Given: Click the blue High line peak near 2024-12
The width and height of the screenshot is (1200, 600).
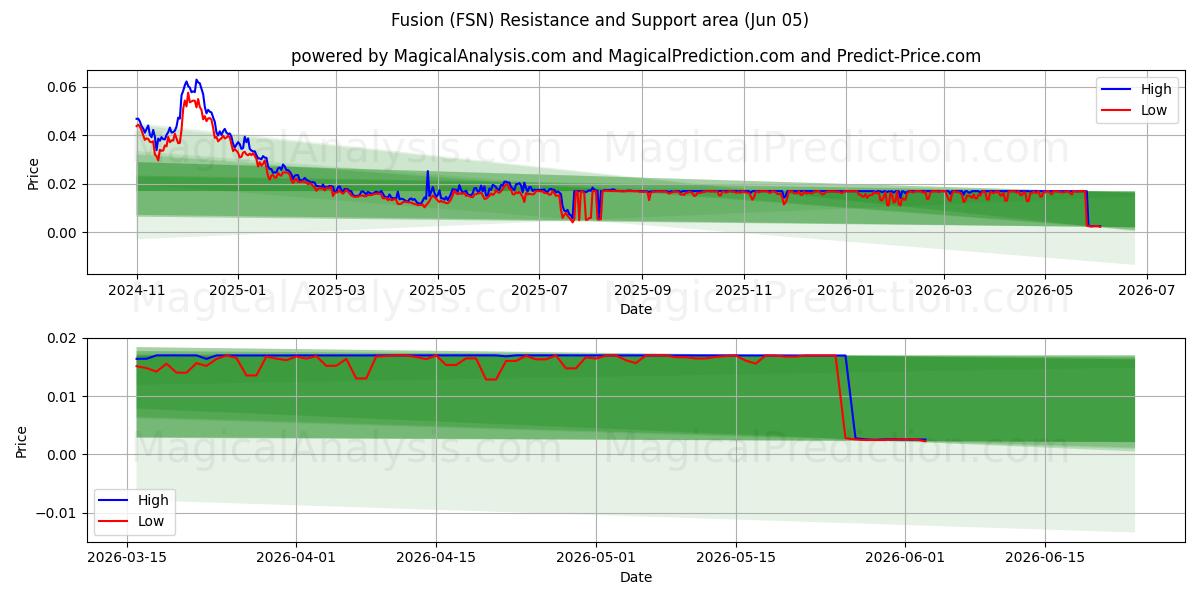Looking at the screenshot, I should click(x=196, y=80).
